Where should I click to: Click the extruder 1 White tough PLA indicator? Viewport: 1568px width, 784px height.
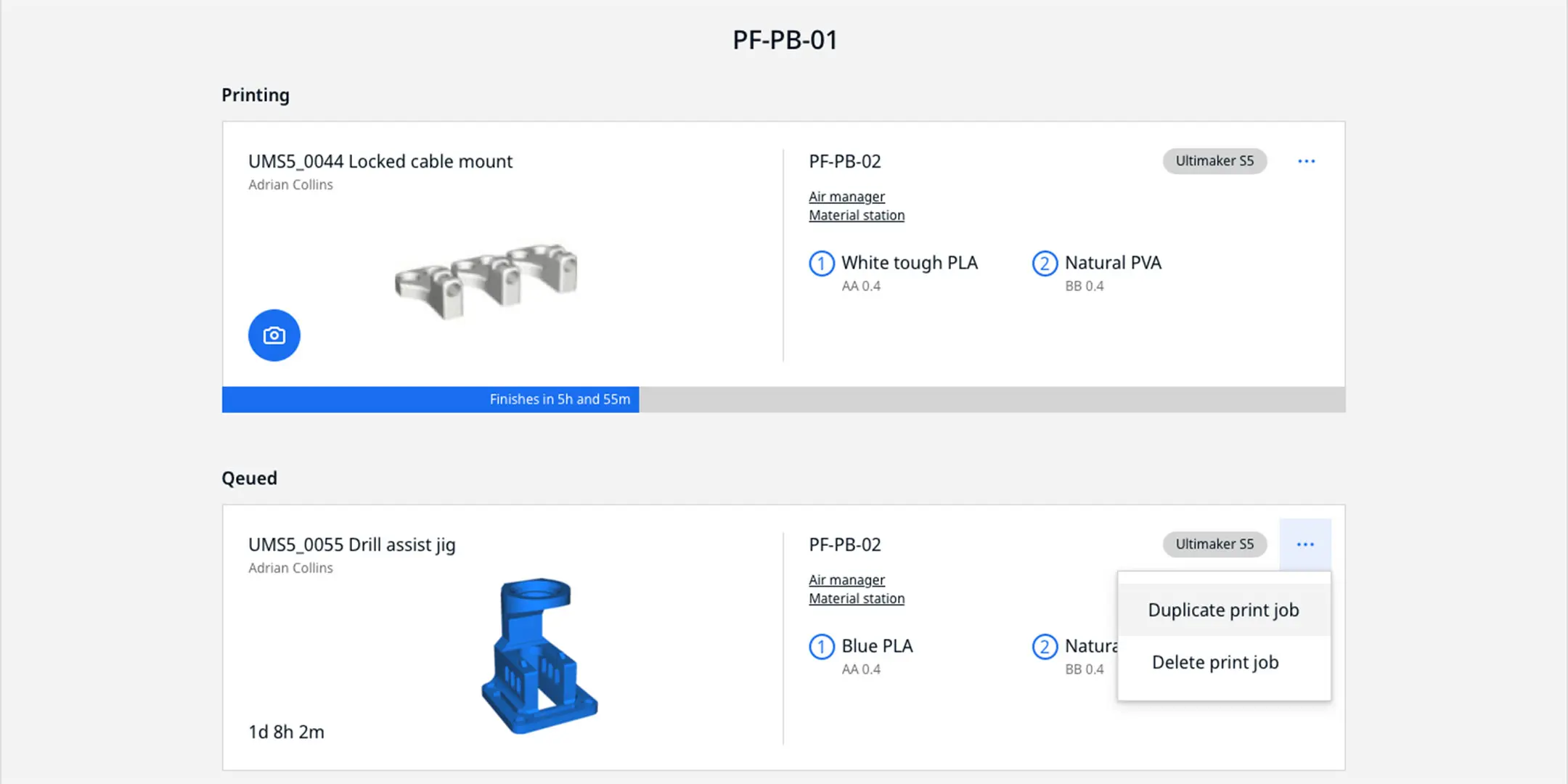pos(821,264)
